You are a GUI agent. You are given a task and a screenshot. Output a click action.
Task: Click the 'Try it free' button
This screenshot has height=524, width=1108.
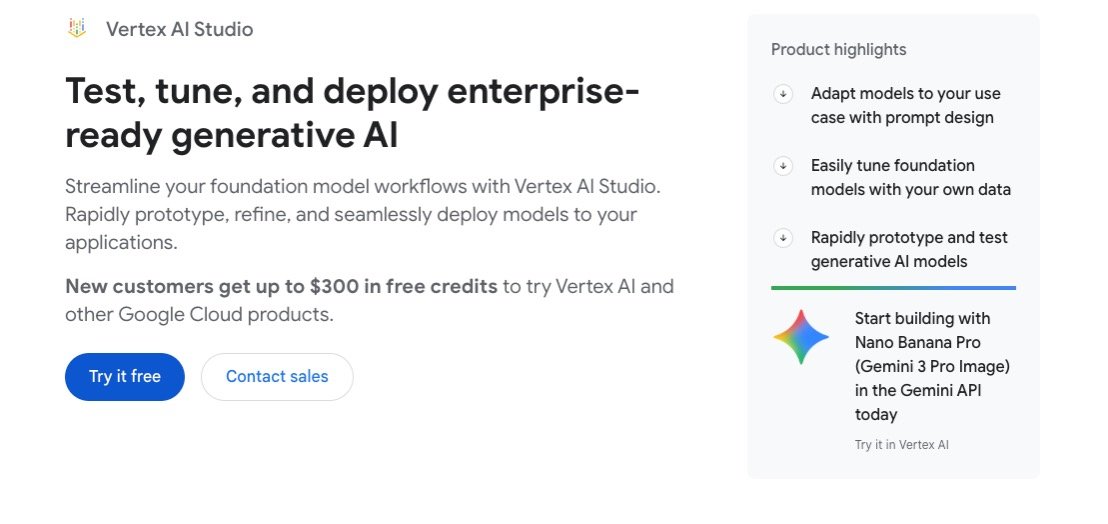click(125, 376)
